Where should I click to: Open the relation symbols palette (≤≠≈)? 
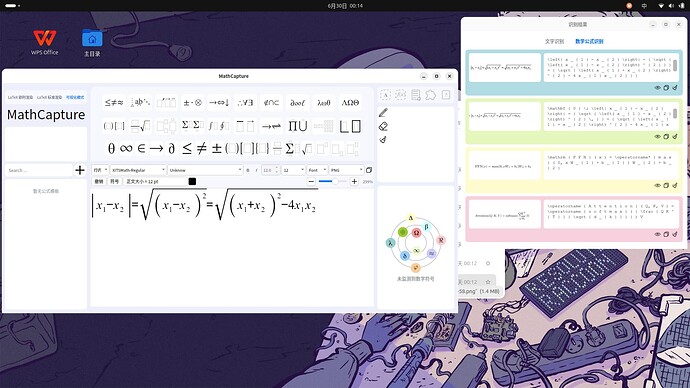pyautogui.click(x=114, y=102)
